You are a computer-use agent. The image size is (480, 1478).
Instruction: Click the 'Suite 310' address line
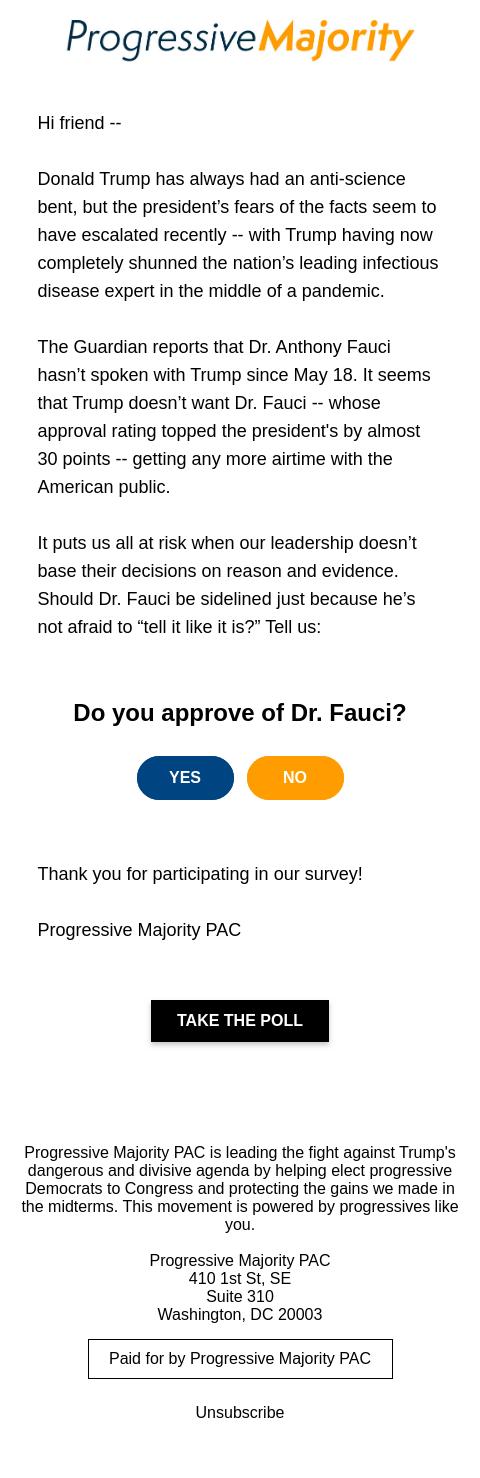240,1297
